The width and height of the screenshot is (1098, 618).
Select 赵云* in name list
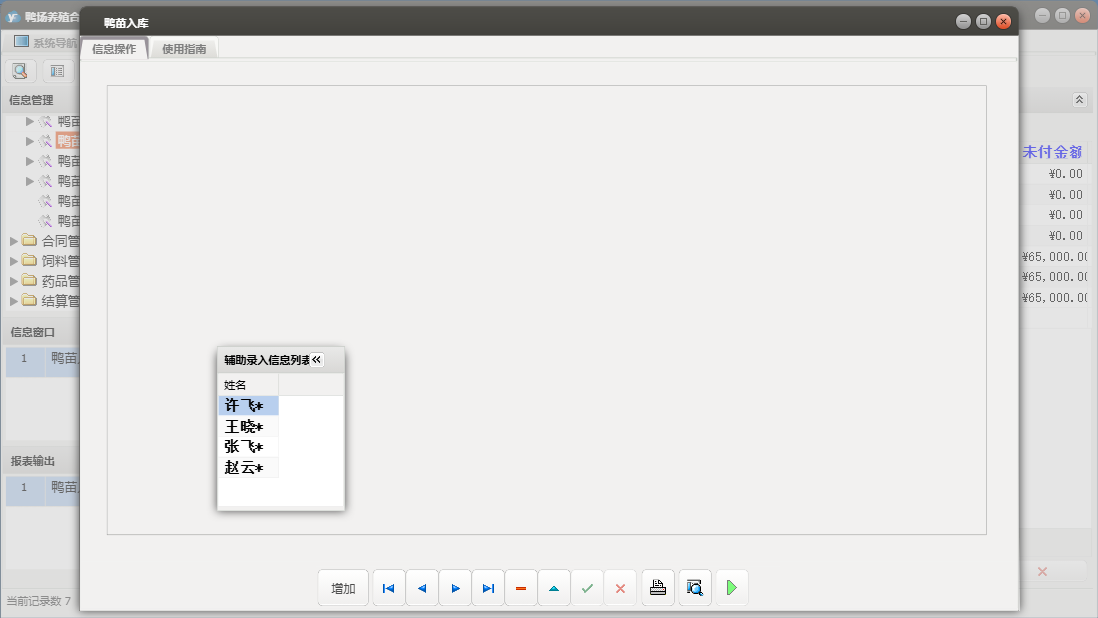click(x=248, y=468)
